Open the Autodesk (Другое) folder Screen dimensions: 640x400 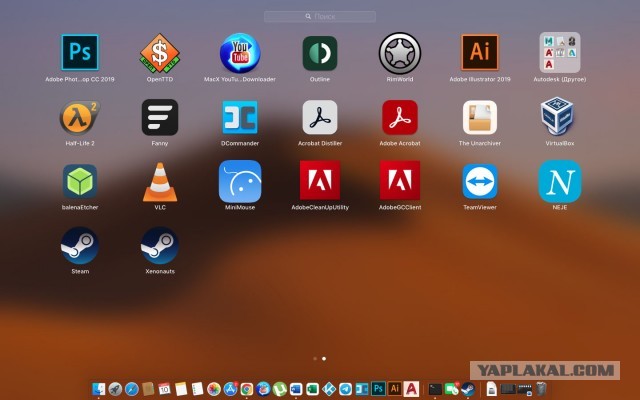click(560, 53)
